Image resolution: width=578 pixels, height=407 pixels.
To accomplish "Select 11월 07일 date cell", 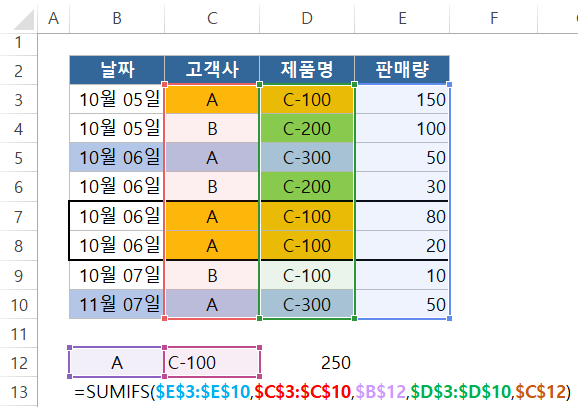I will [117, 304].
